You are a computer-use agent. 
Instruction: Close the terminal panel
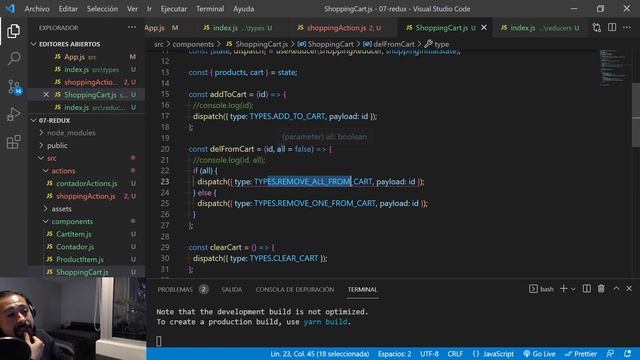[x=629, y=289]
